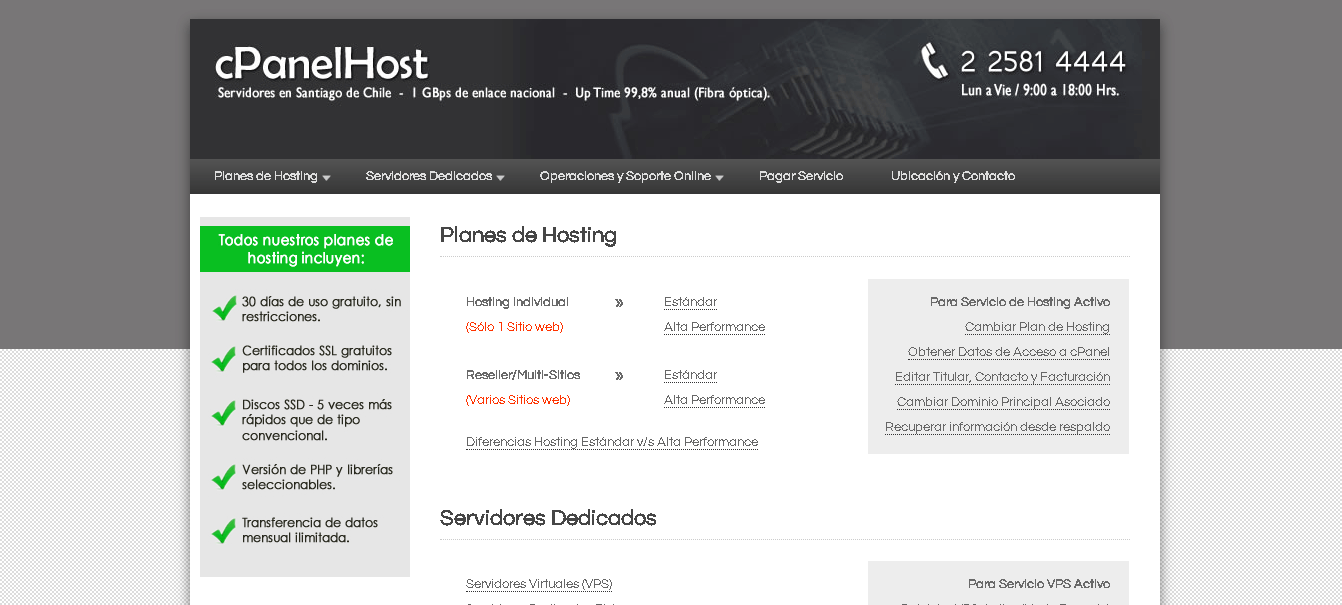
Task: Click Editar Titular, Contacto y Facturación
Action: (x=1002, y=377)
